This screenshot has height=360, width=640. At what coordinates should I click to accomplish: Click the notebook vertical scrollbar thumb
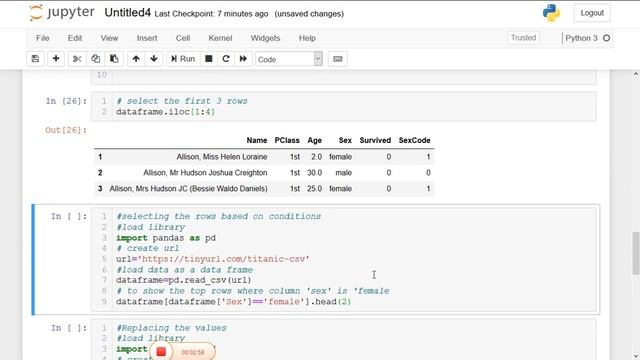coord(636,253)
